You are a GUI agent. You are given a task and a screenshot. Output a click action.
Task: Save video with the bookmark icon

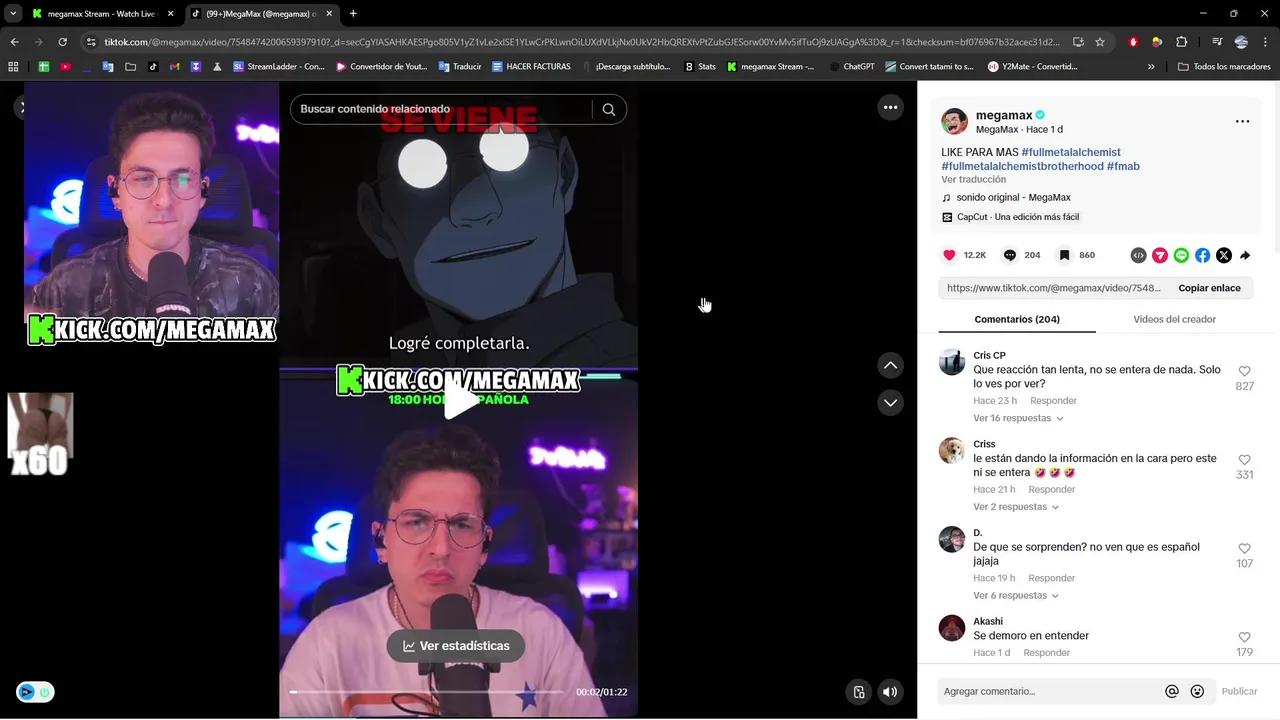click(1064, 255)
